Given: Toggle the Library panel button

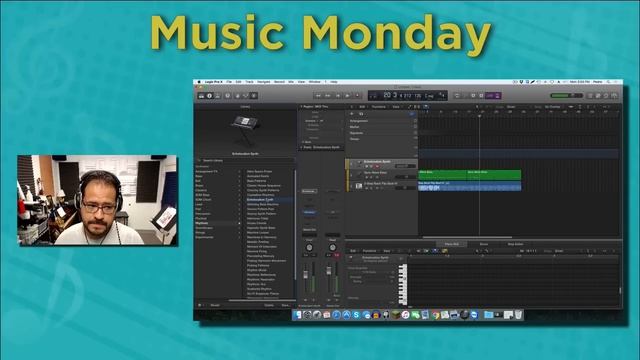Looking at the screenshot, I should tap(201, 96).
